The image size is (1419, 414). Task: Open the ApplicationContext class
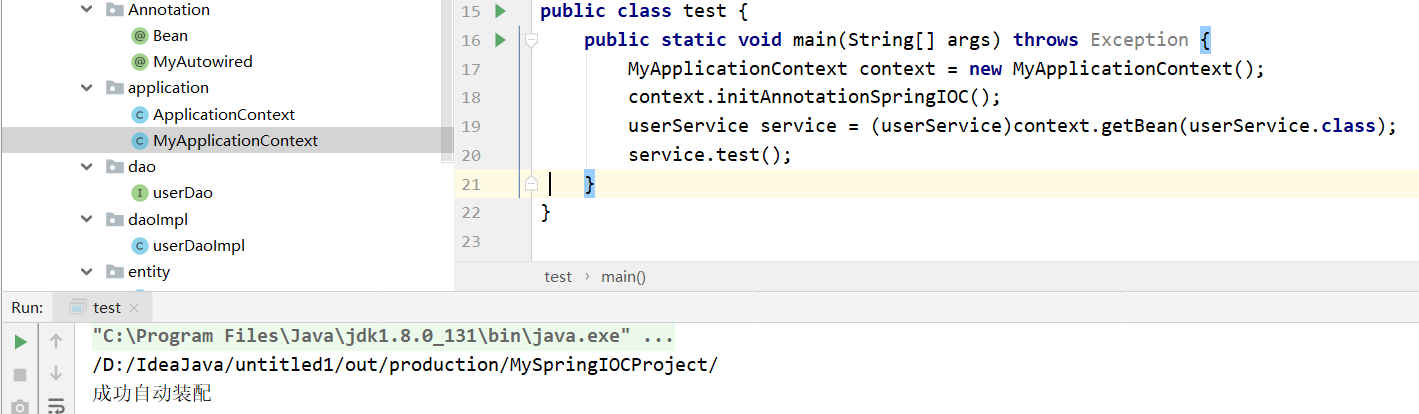(x=224, y=115)
